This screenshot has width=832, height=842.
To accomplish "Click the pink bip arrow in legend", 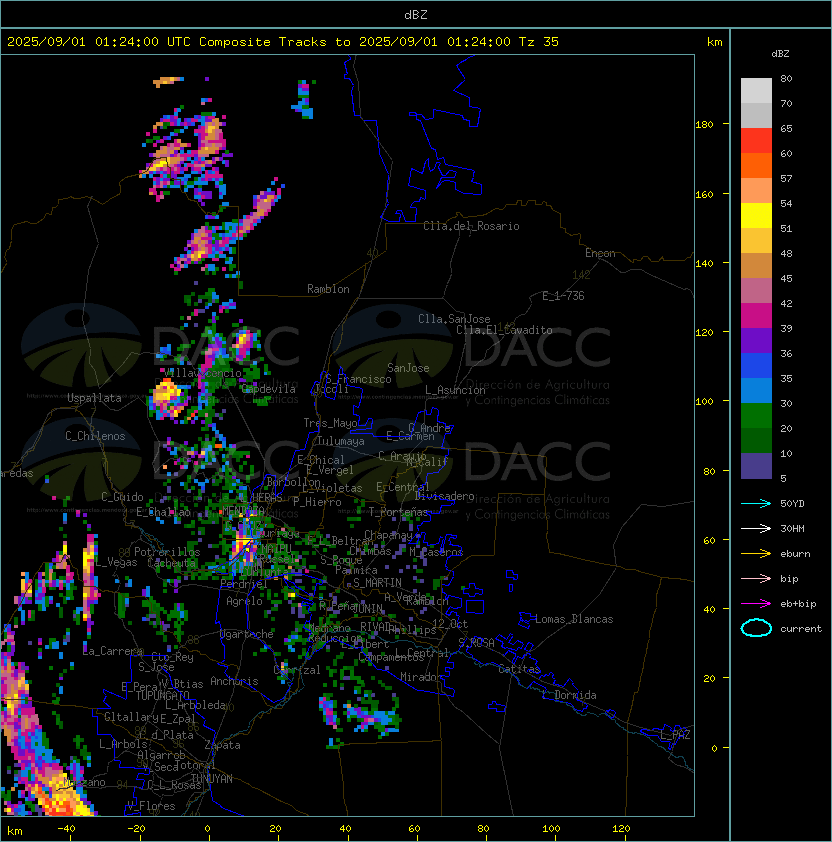I will coord(756,578).
